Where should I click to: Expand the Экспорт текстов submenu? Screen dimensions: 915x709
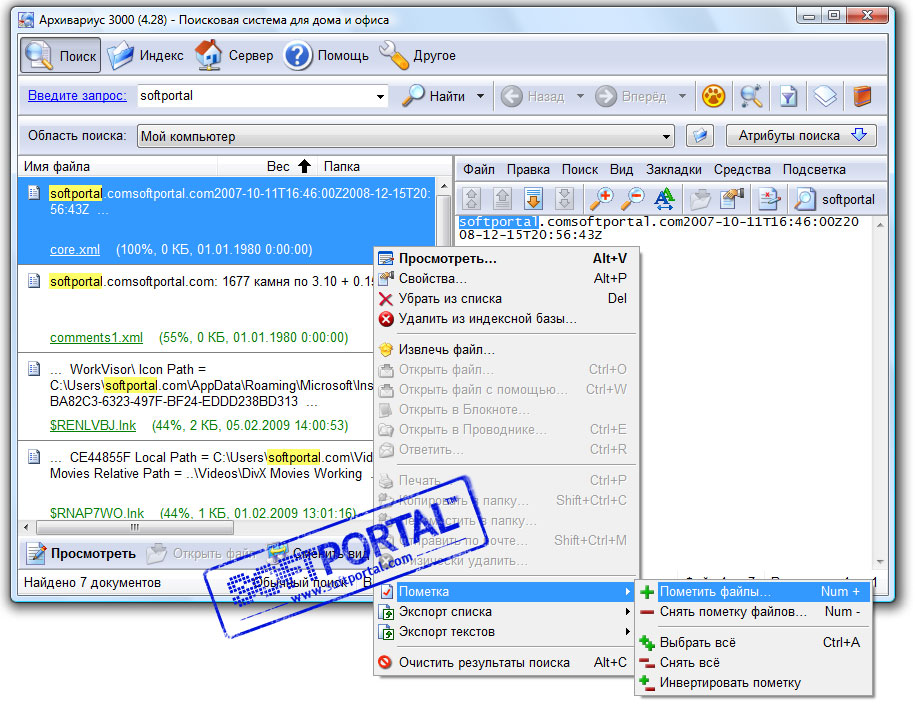(506, 631)
